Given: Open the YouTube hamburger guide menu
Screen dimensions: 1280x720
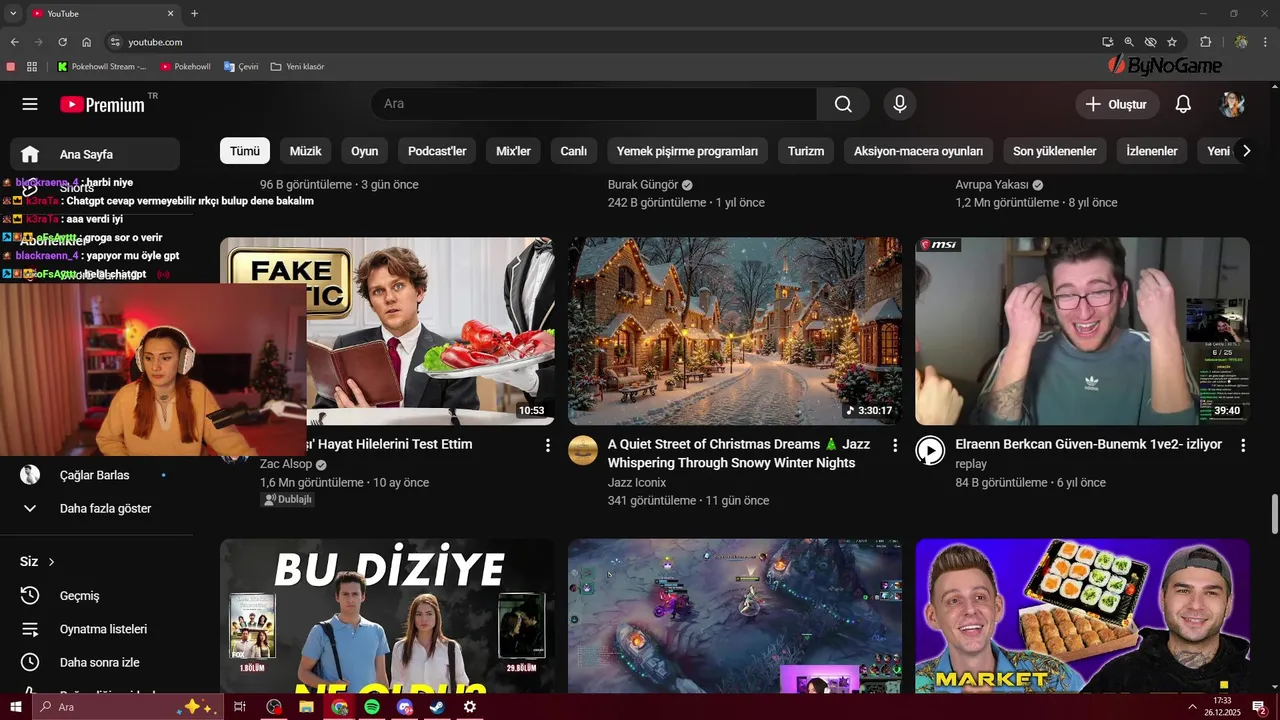Looking at the screenshot, I should [30, 104].
